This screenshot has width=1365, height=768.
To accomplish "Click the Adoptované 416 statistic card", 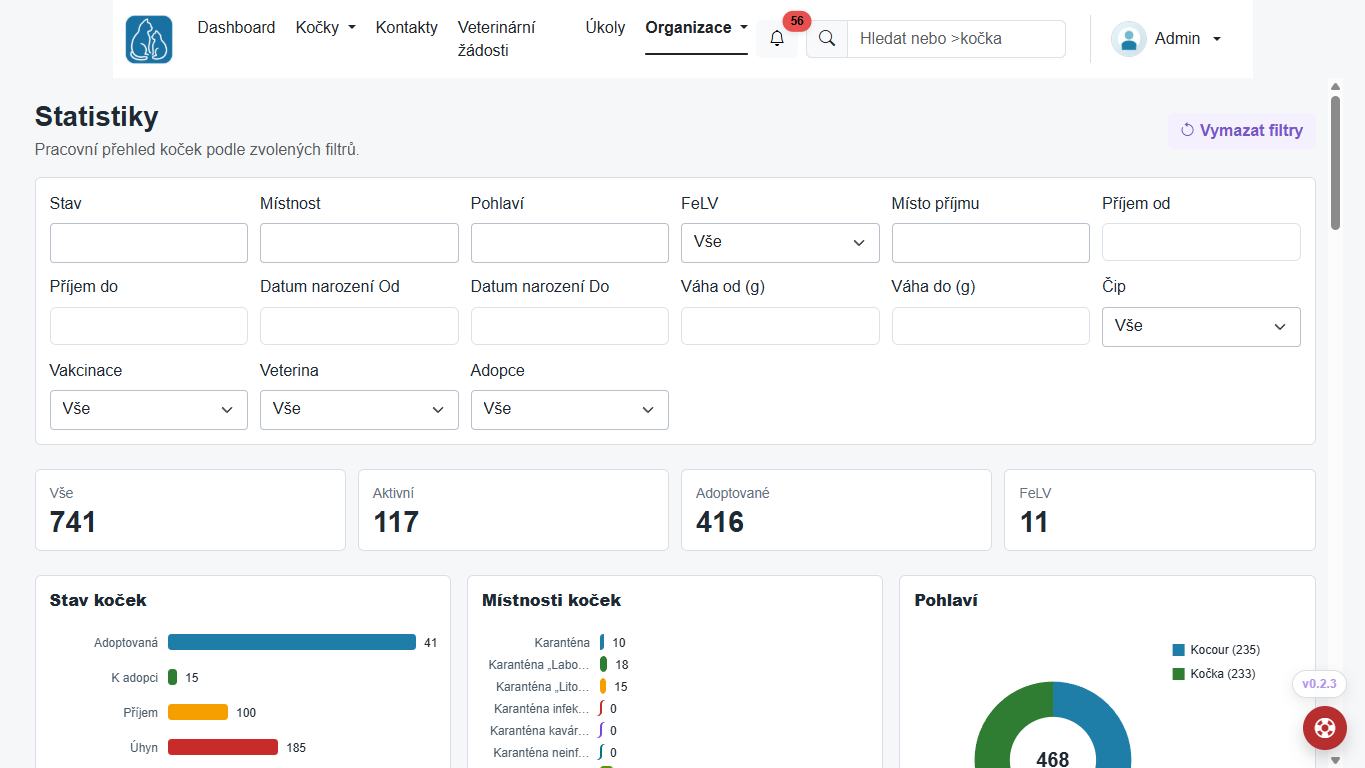I will pos(836,510).
